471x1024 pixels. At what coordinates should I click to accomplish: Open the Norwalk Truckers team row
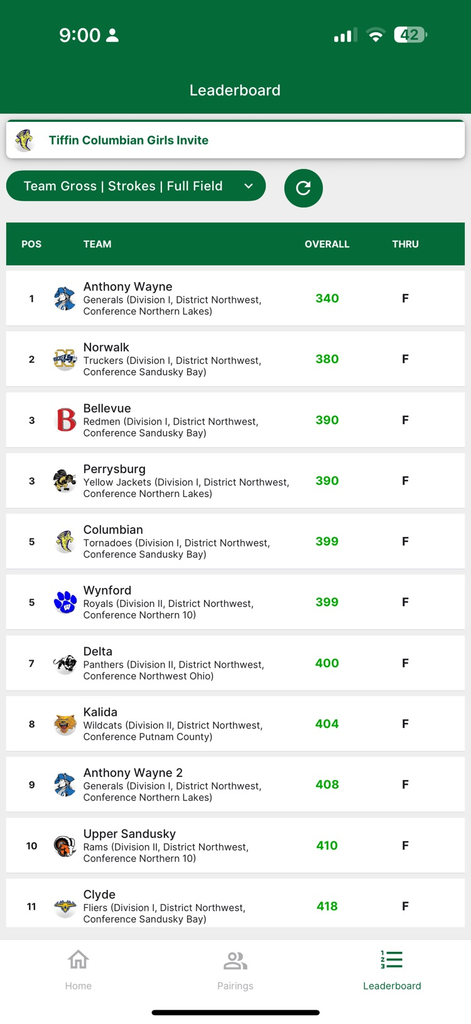tap(235, 359)
